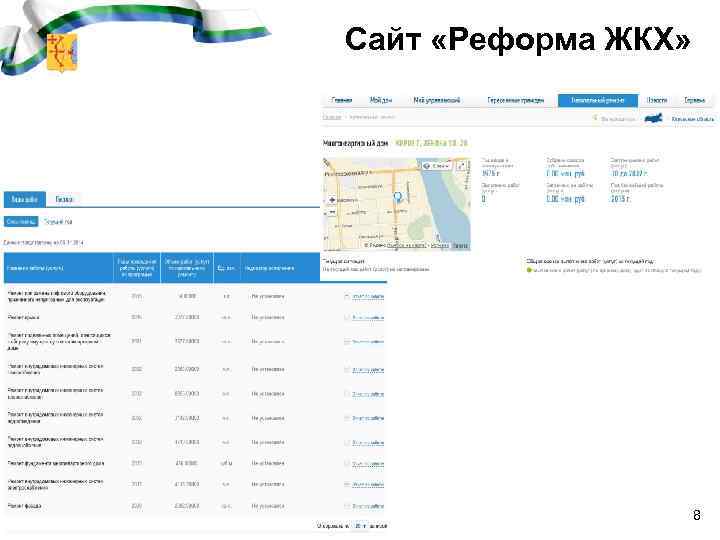
Task: Click the Ремонт фасада row title
Action: tap(24, 506)
